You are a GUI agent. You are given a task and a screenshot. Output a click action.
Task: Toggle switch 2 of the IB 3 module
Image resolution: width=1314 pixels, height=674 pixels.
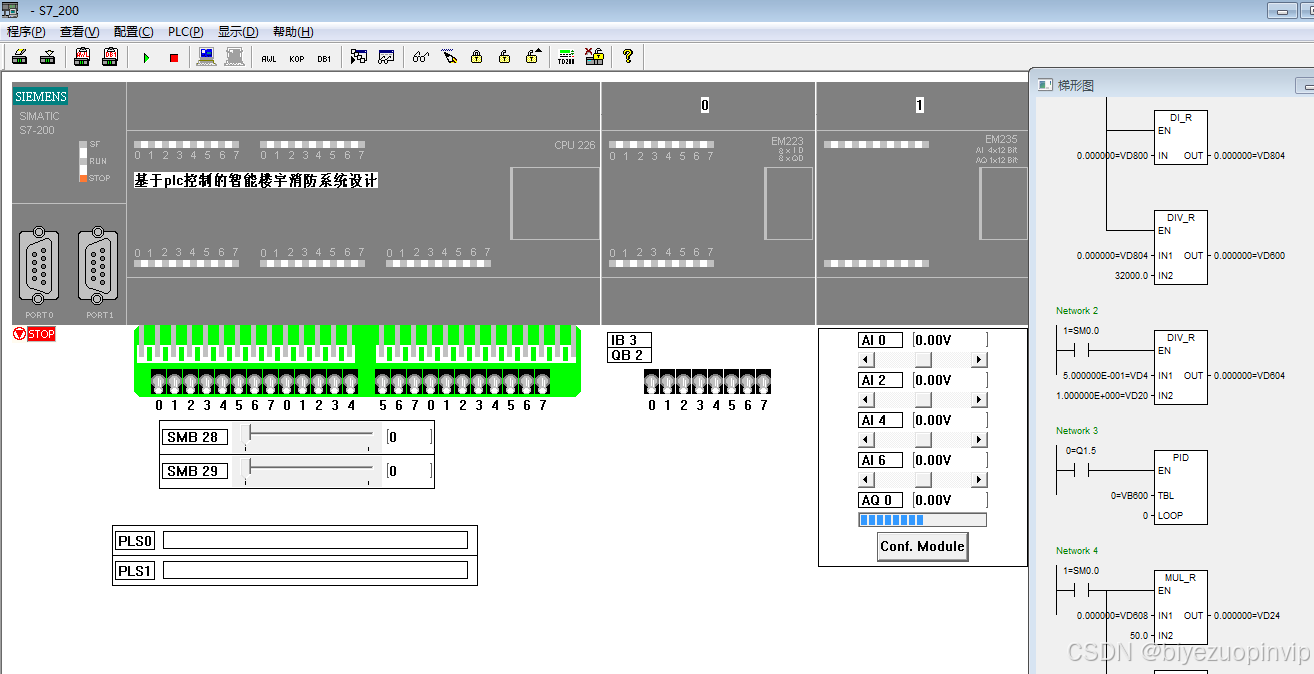(684, 381)
